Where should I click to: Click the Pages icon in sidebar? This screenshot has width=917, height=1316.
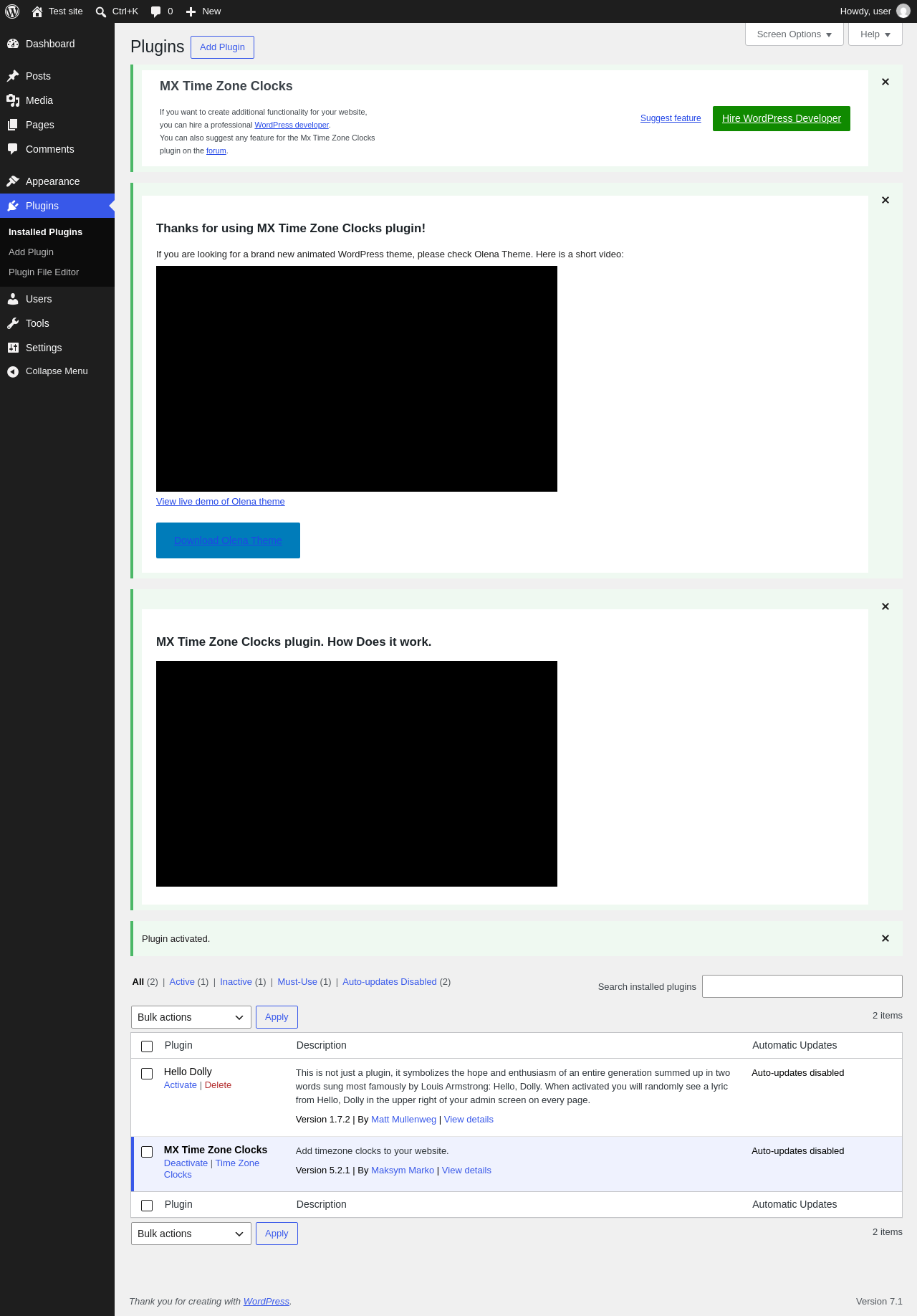pos(13,125)
